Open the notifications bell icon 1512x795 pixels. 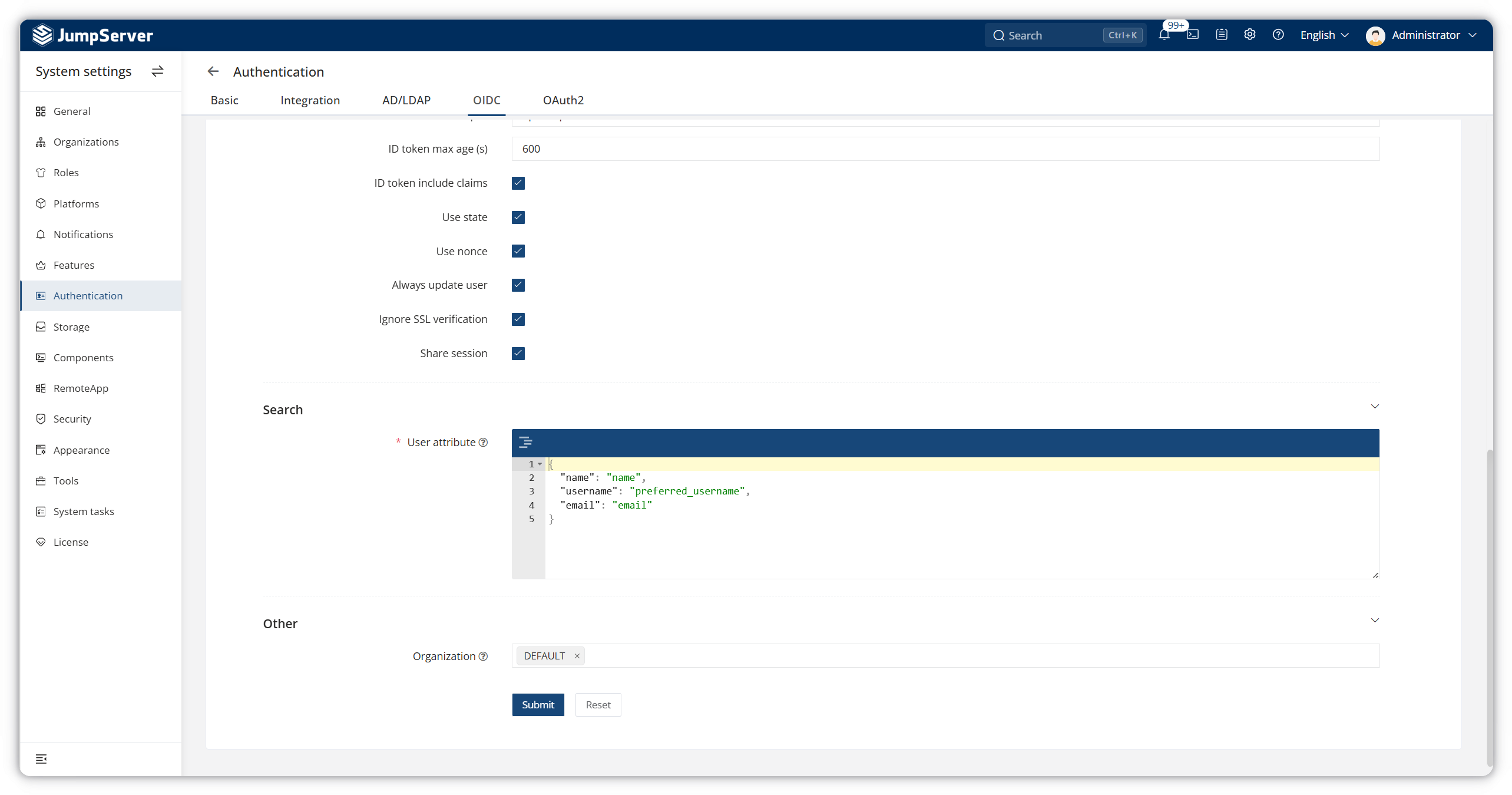(1164, 35)
